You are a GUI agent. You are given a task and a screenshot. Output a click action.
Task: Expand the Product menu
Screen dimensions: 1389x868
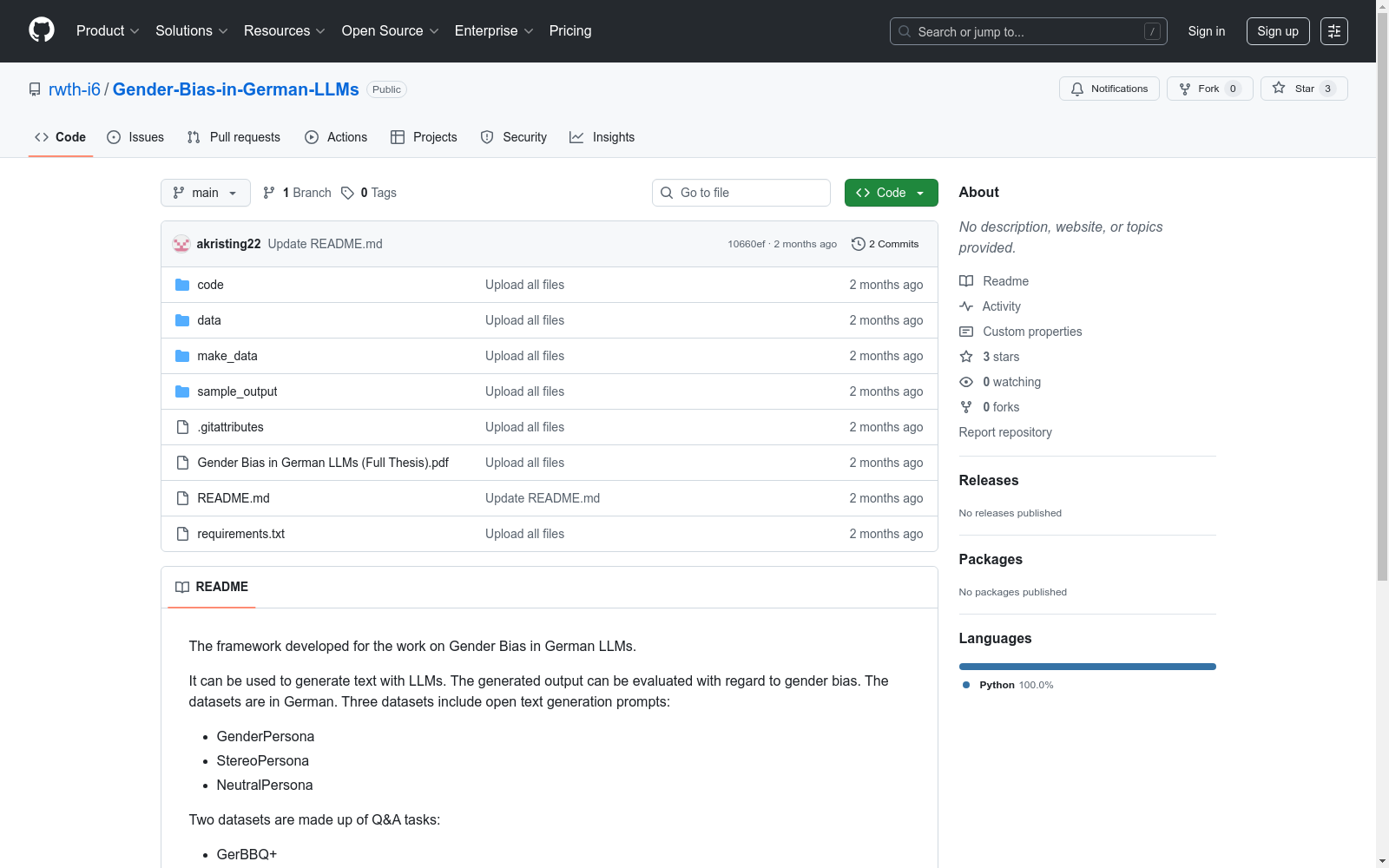click(x=108, y=30)
